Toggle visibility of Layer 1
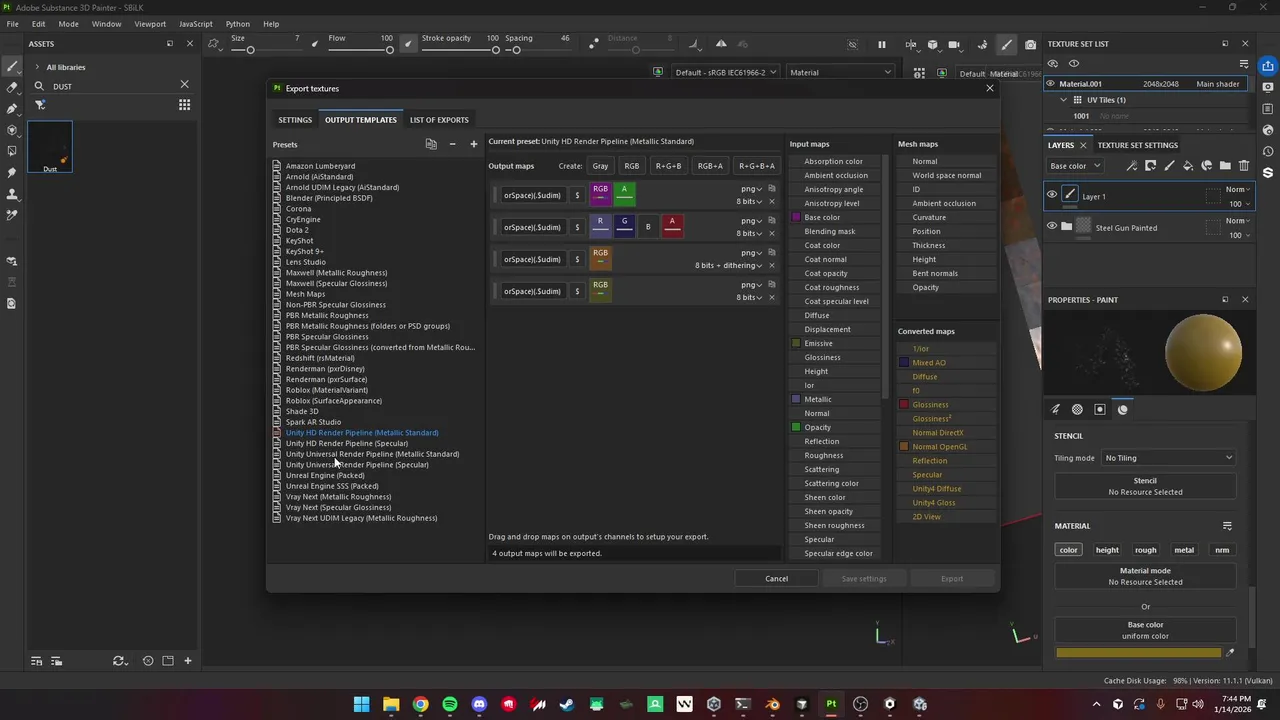The image size is (1280, 720). click(x=1051, y=196)
